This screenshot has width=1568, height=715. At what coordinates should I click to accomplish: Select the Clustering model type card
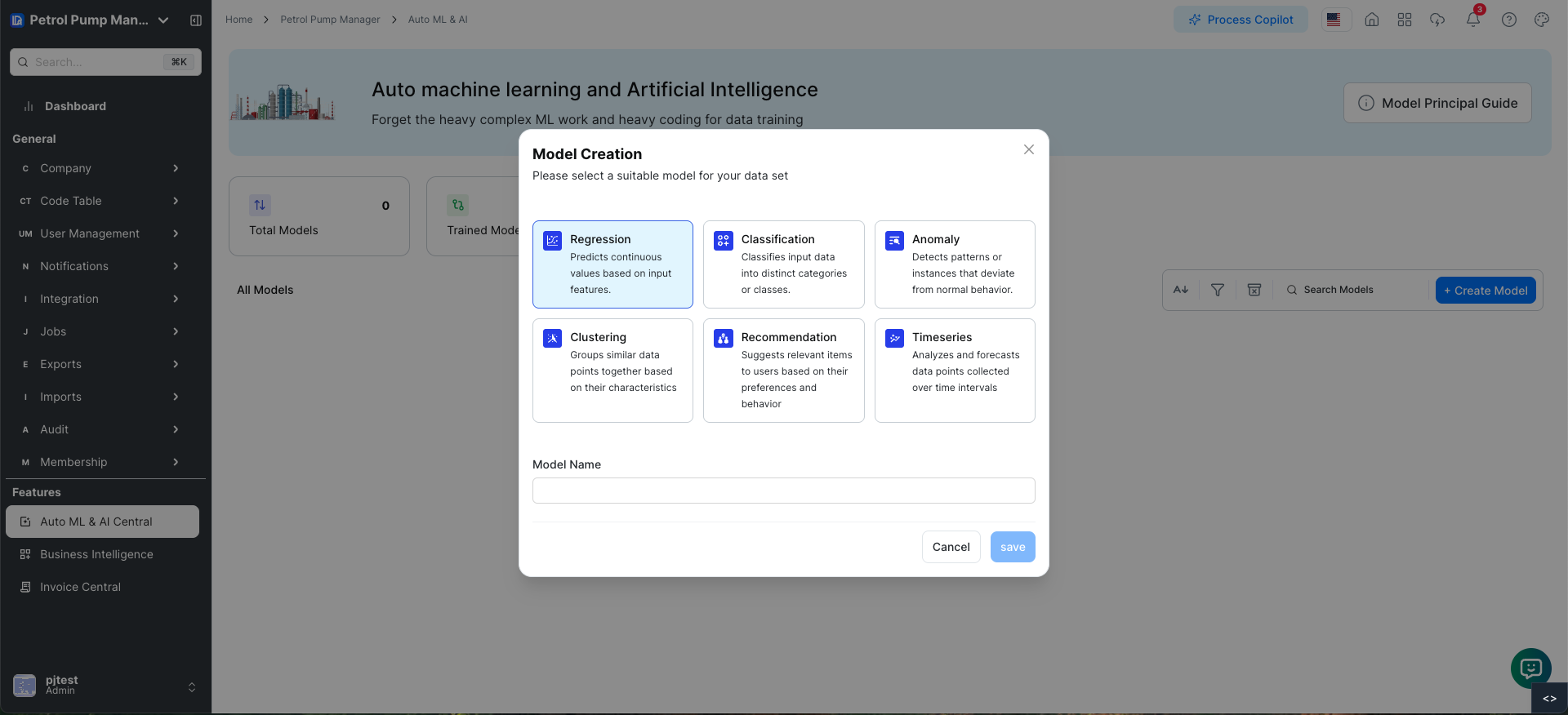coord(612,370)
